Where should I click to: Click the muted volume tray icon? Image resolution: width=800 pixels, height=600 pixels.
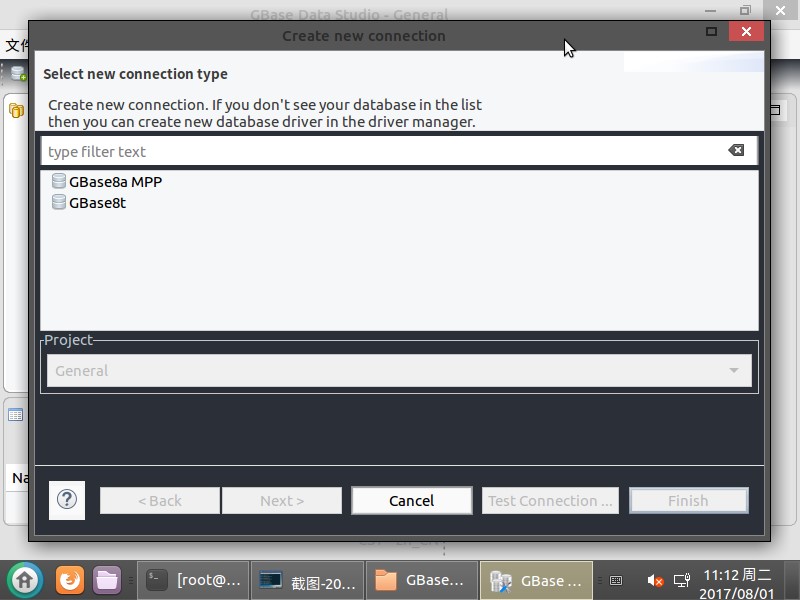pos(655,581)
